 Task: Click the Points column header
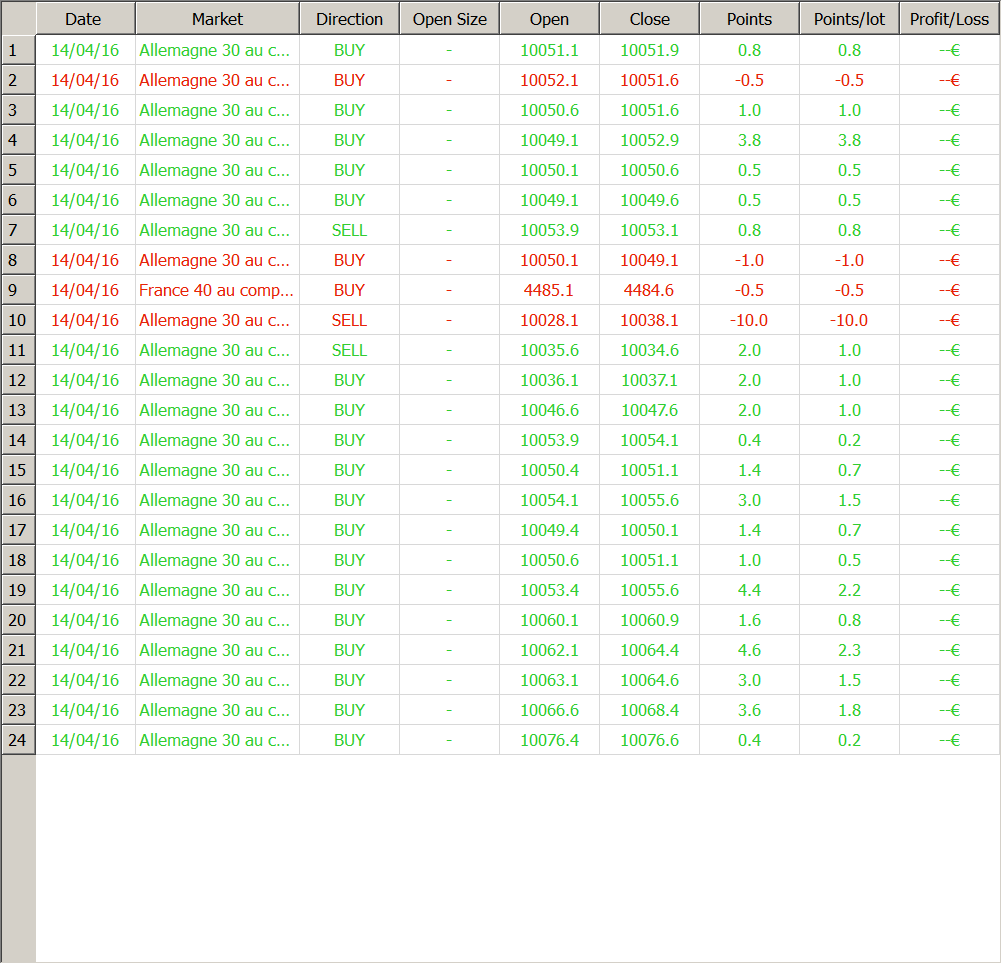coord(750,19)
